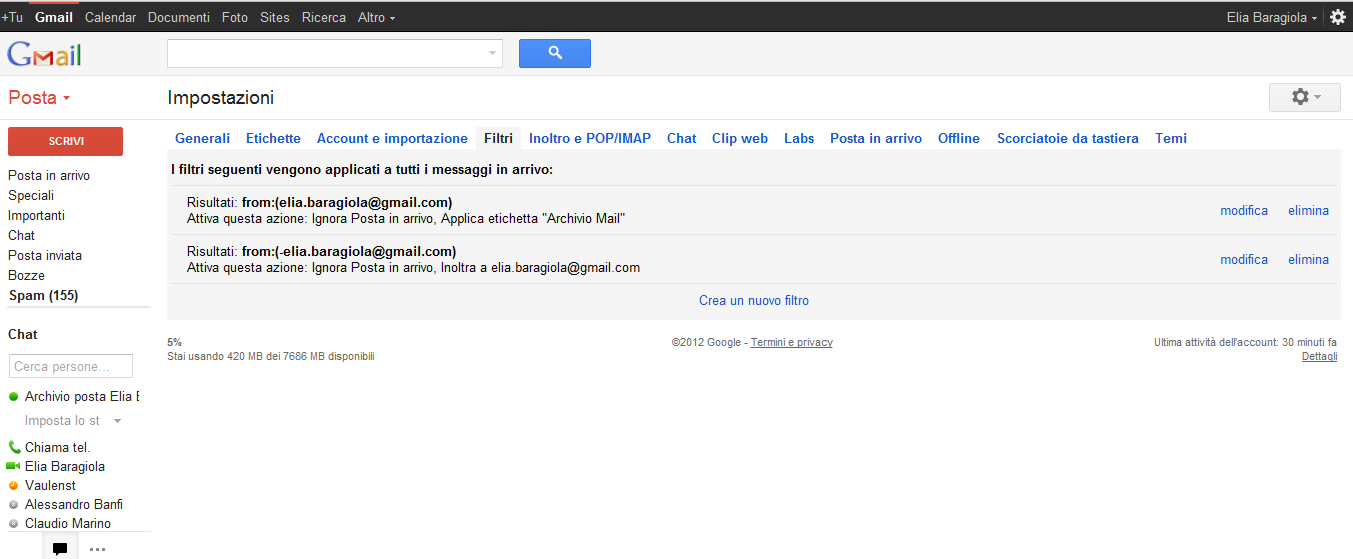1353x559 pixels.
Task: Click the green video camera icon for Elia Baragiola
Action: coord(13,466)
